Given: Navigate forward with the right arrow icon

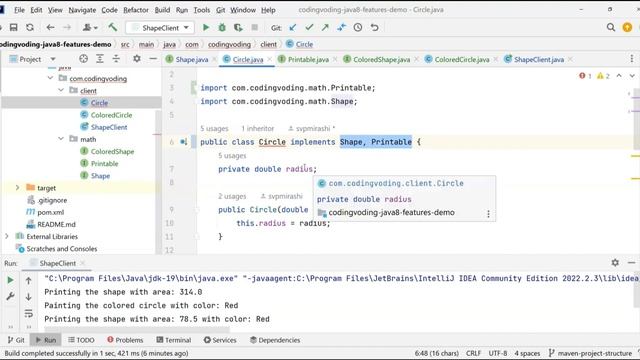Looking at the screenshot, I should 67,27.
